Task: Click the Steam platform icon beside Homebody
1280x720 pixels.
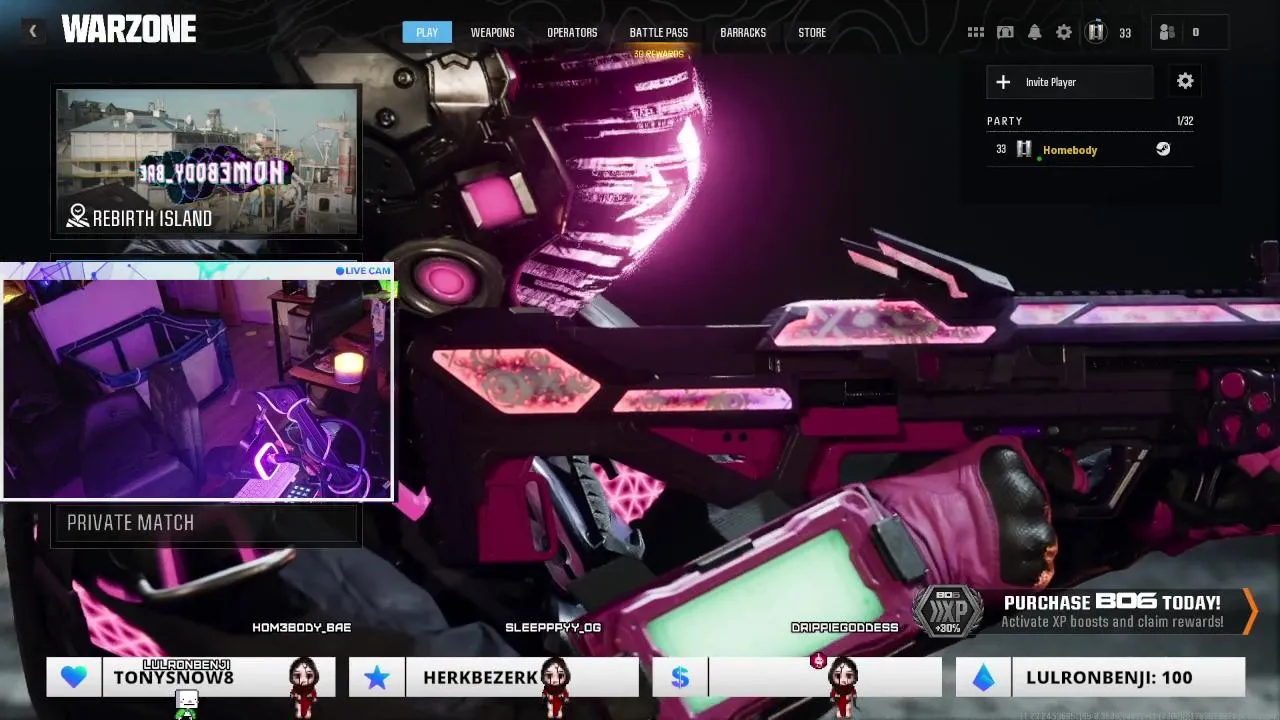Action: point(1163,149)
